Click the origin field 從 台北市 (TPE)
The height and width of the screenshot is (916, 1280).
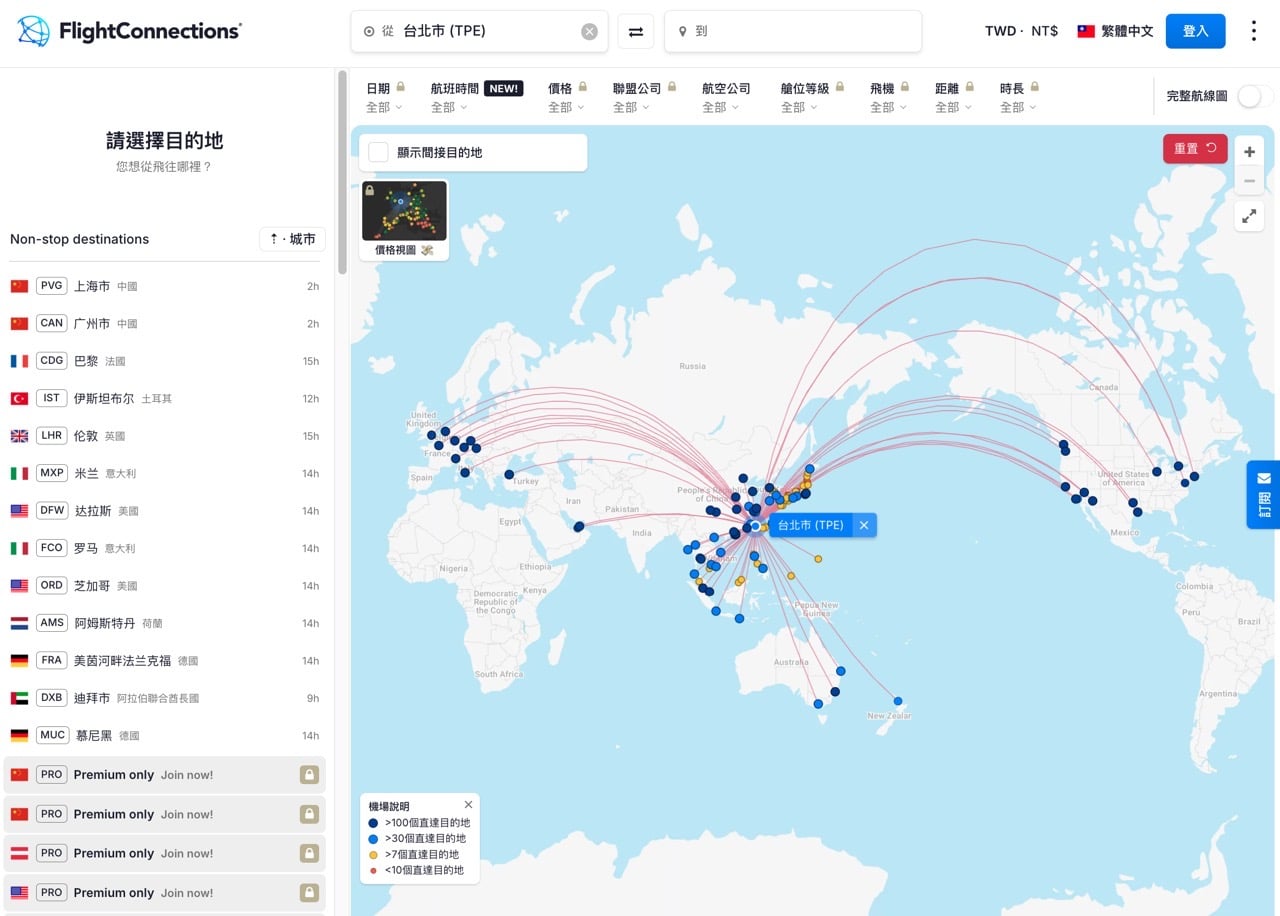click(479, 31)
